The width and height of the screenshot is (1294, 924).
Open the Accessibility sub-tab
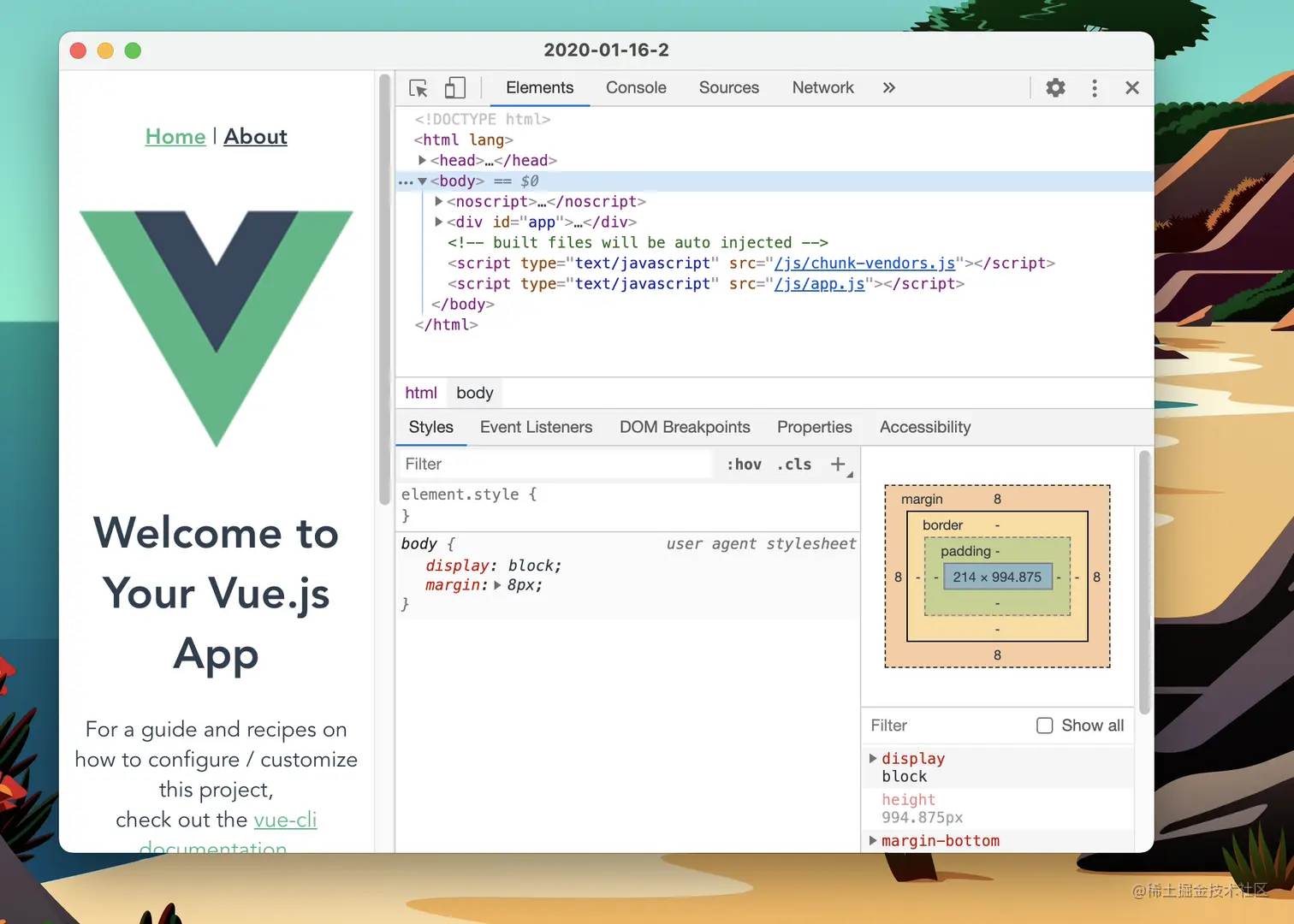pos(925,427)
